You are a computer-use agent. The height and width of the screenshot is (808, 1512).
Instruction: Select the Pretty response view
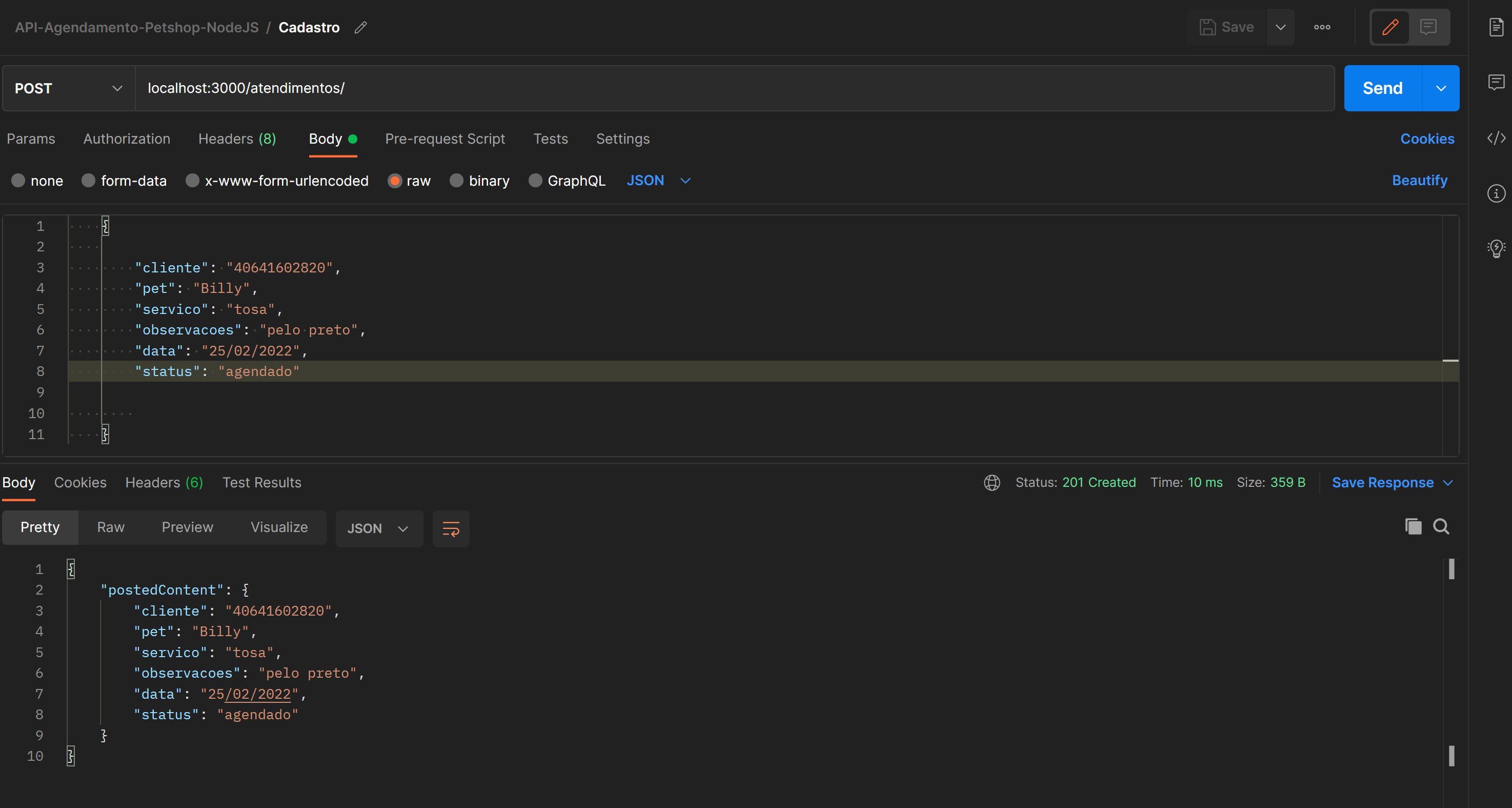pos(40,527)
